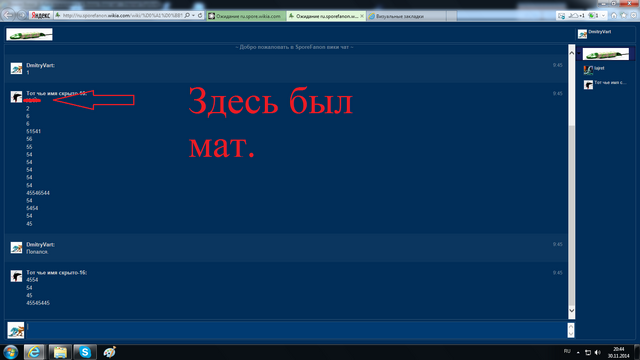This screenshot has width=640, height=360.
Task: Open the Paint icon on taskbar
Action: (x=109, y=352)
